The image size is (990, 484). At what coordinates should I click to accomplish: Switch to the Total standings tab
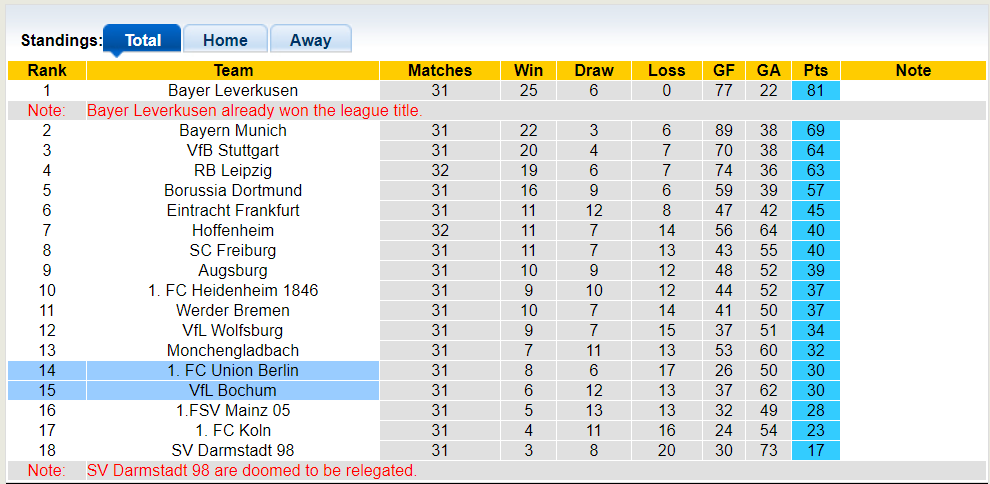tap(142, 40)
